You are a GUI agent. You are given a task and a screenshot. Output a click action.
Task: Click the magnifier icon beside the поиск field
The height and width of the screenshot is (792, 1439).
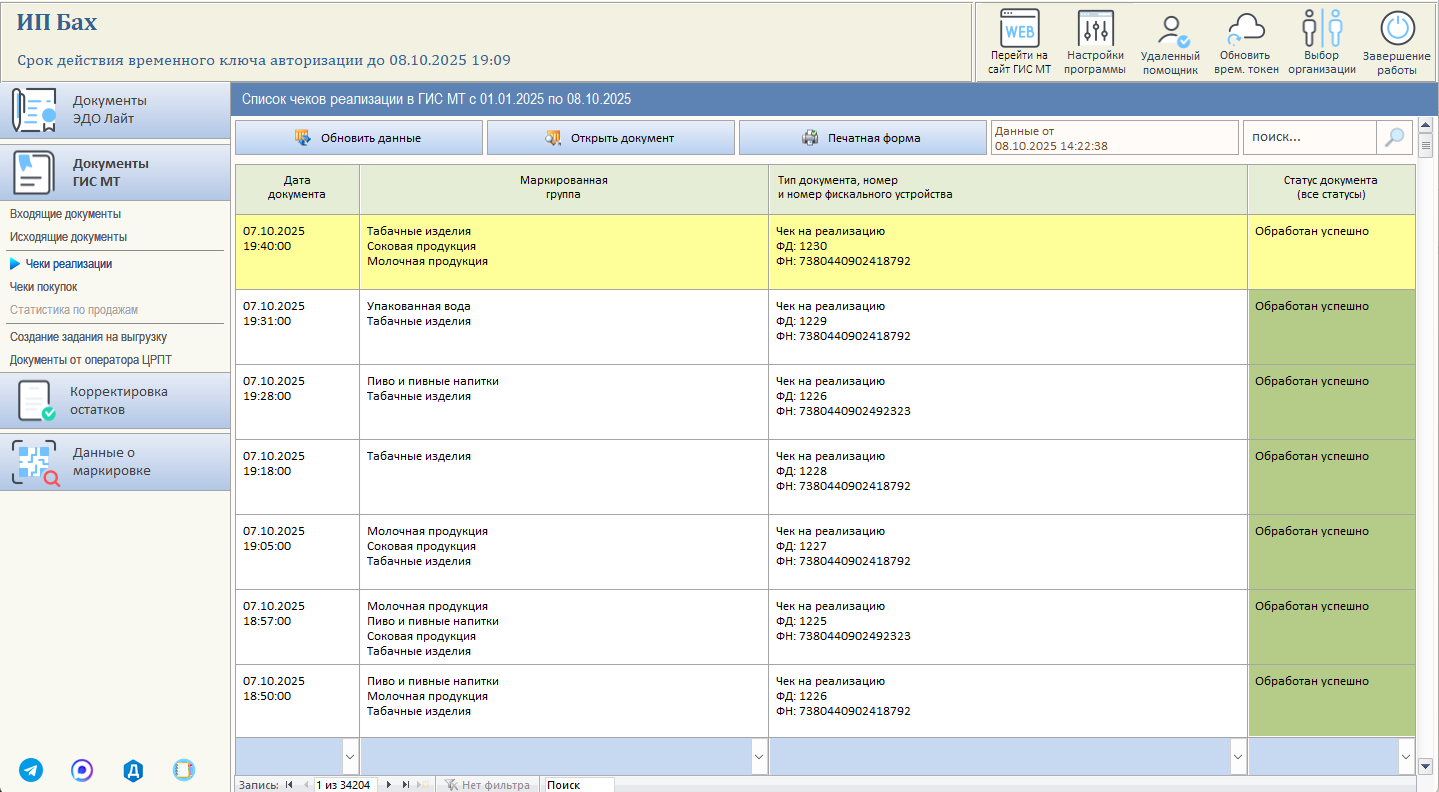[x=1395, y=138]
